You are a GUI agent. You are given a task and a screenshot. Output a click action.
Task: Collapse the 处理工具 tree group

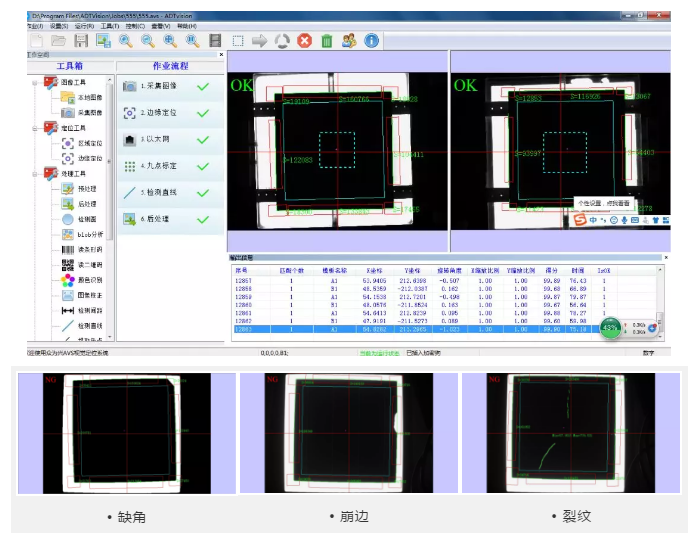coord(35,173)
